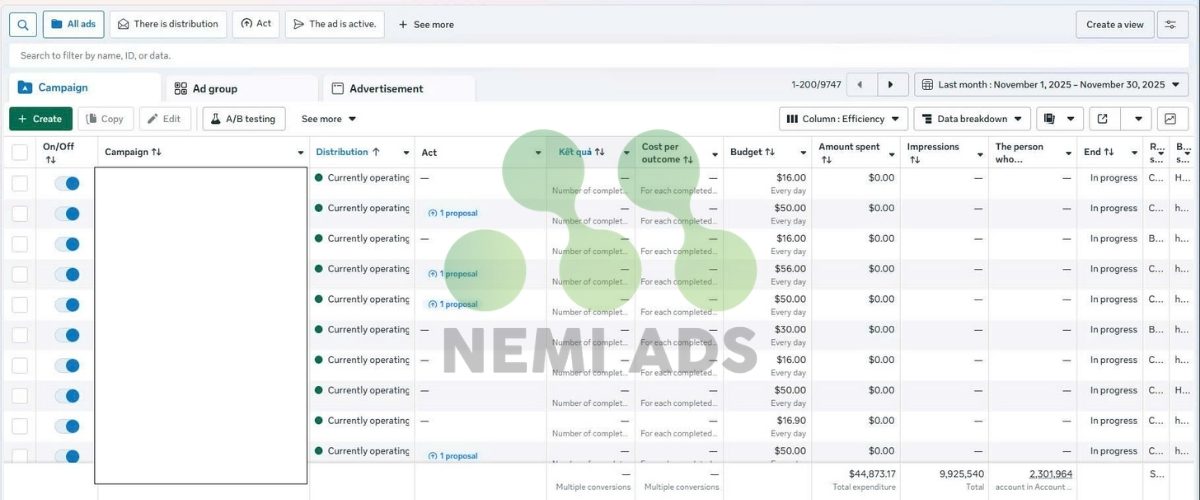
Task: Expand the arrow next to the export icon
Action: (x=1136, y=119)
